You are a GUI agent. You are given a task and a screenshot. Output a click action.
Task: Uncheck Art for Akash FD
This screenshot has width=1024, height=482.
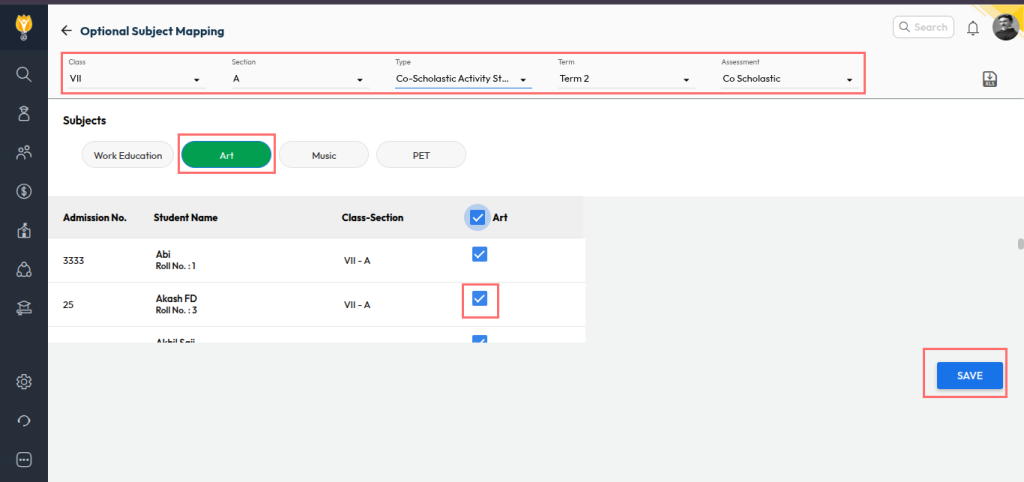[479, 298]
